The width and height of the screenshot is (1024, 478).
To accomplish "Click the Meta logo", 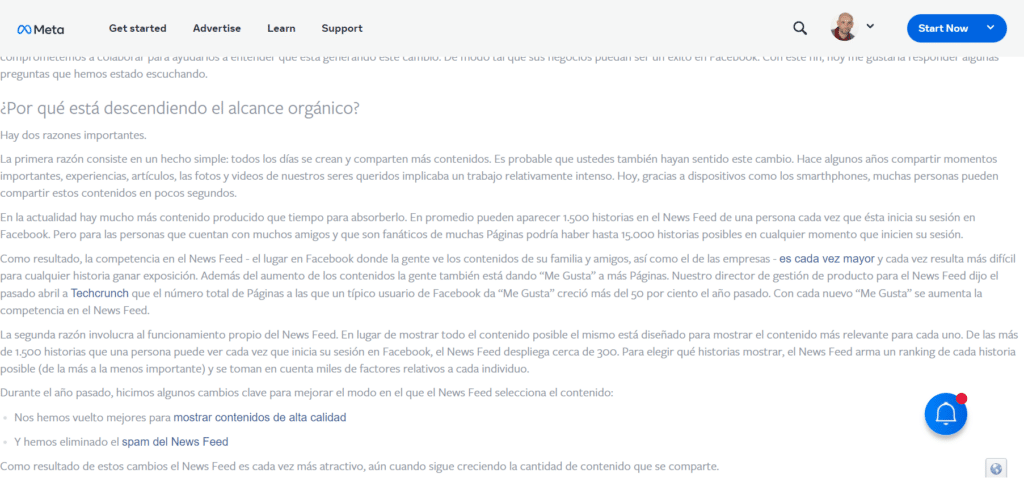I will 40,29.
